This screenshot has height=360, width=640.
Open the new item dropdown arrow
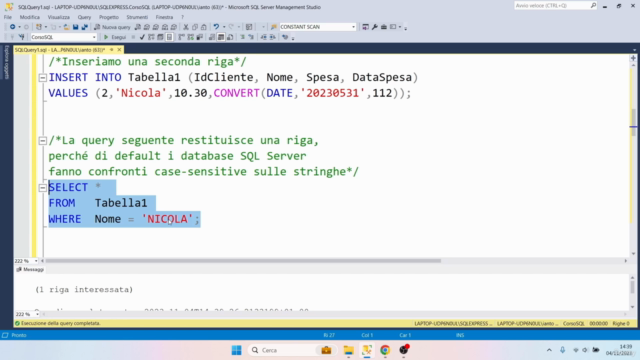click(46, 27)
